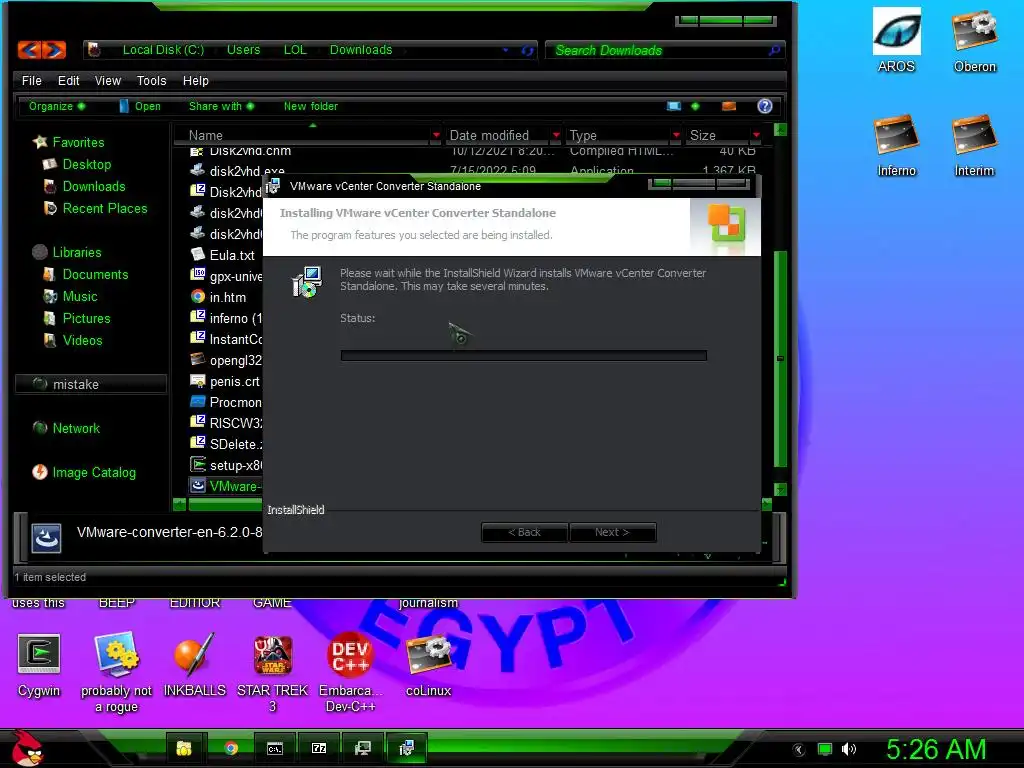Click the volume speaker tray icon

coord(848,749)
